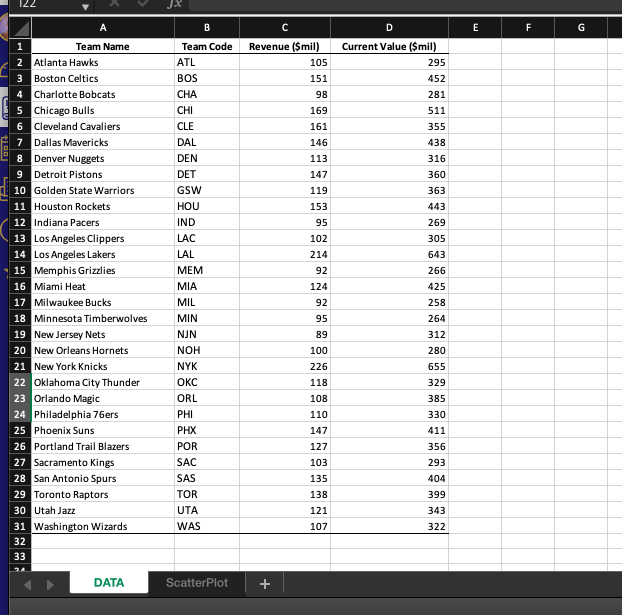The width and height of the screenshot is (622, 615).
Task: Select column D header
Action: [x=390, y=28]
